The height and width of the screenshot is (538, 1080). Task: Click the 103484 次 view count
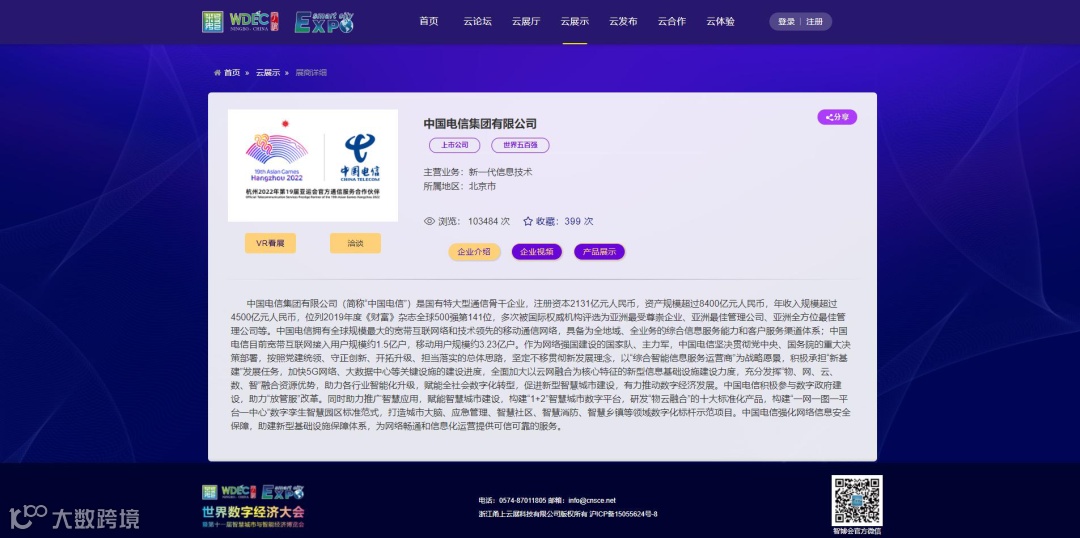[488, 222]
